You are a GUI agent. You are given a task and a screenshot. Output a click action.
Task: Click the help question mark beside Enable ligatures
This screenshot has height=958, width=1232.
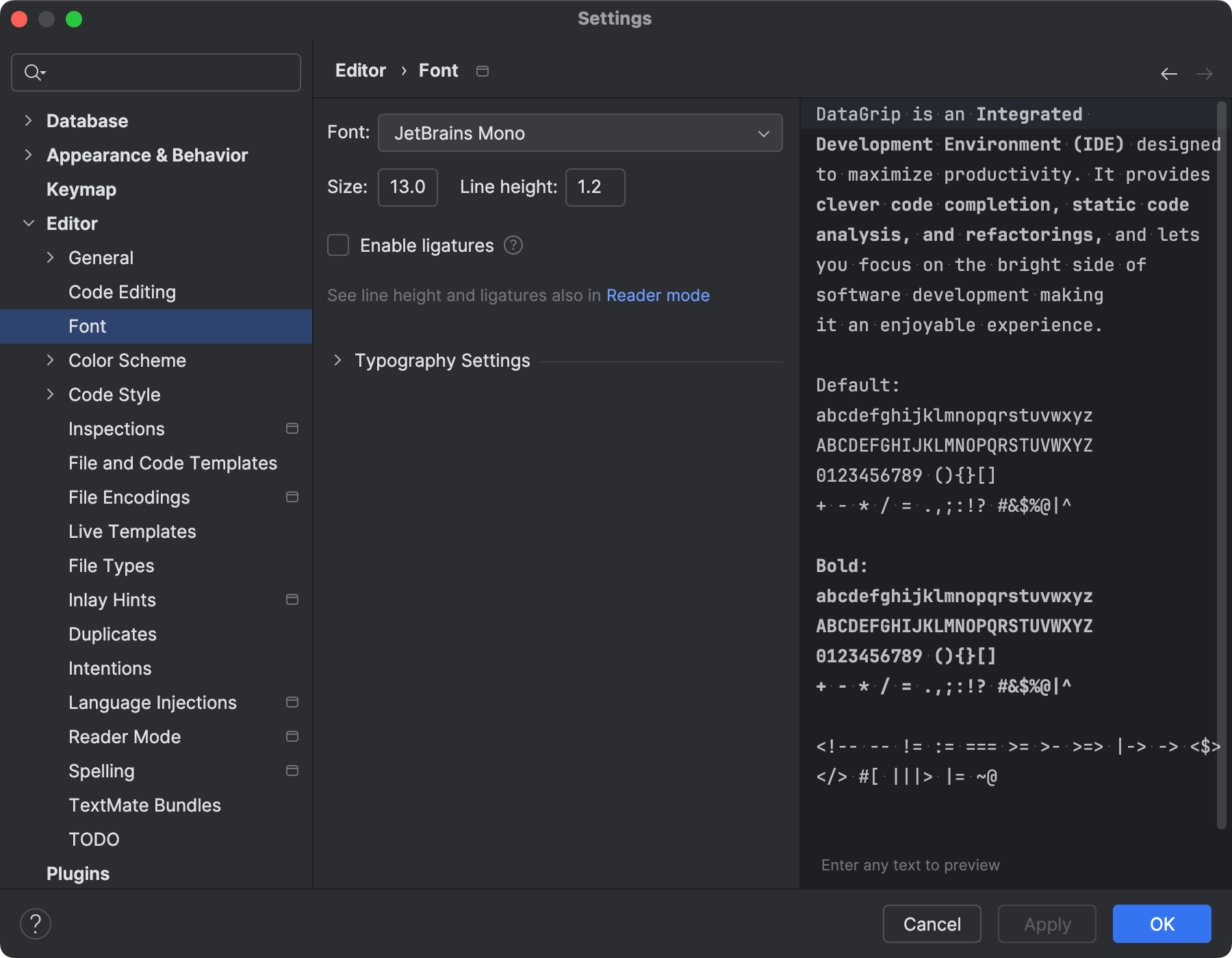click(513, 245)
